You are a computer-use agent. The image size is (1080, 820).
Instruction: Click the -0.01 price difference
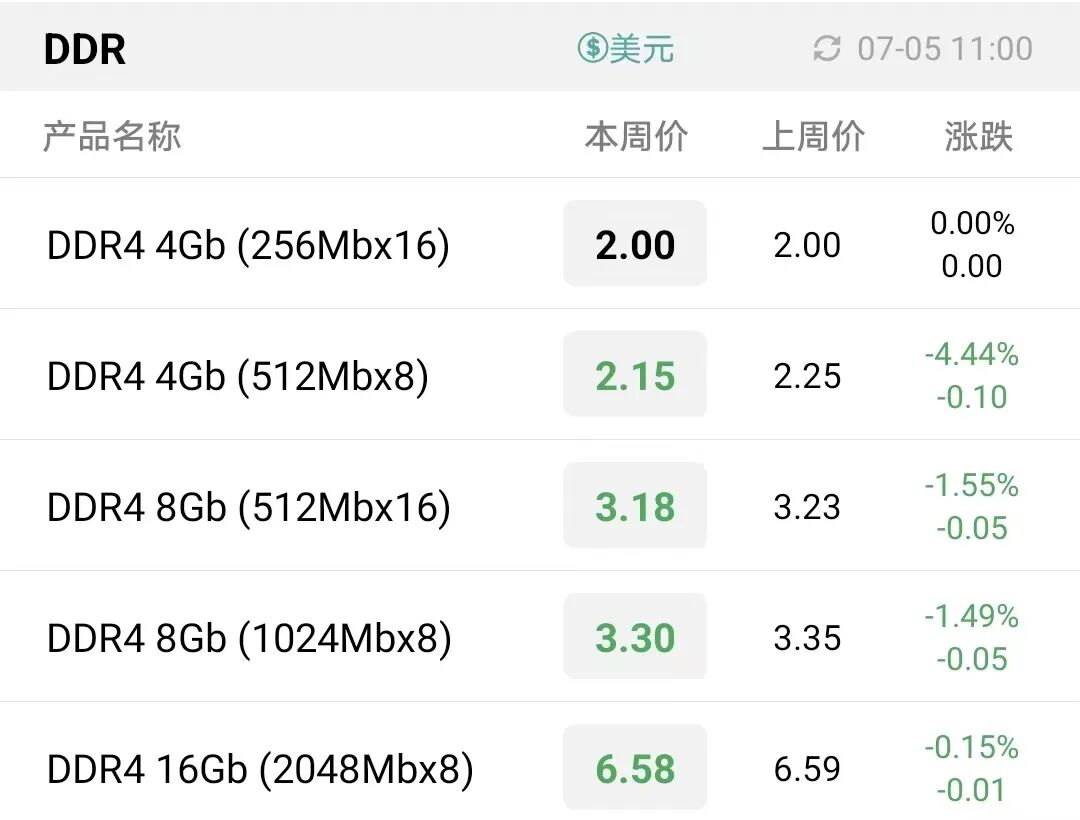(x=972, y=790)
